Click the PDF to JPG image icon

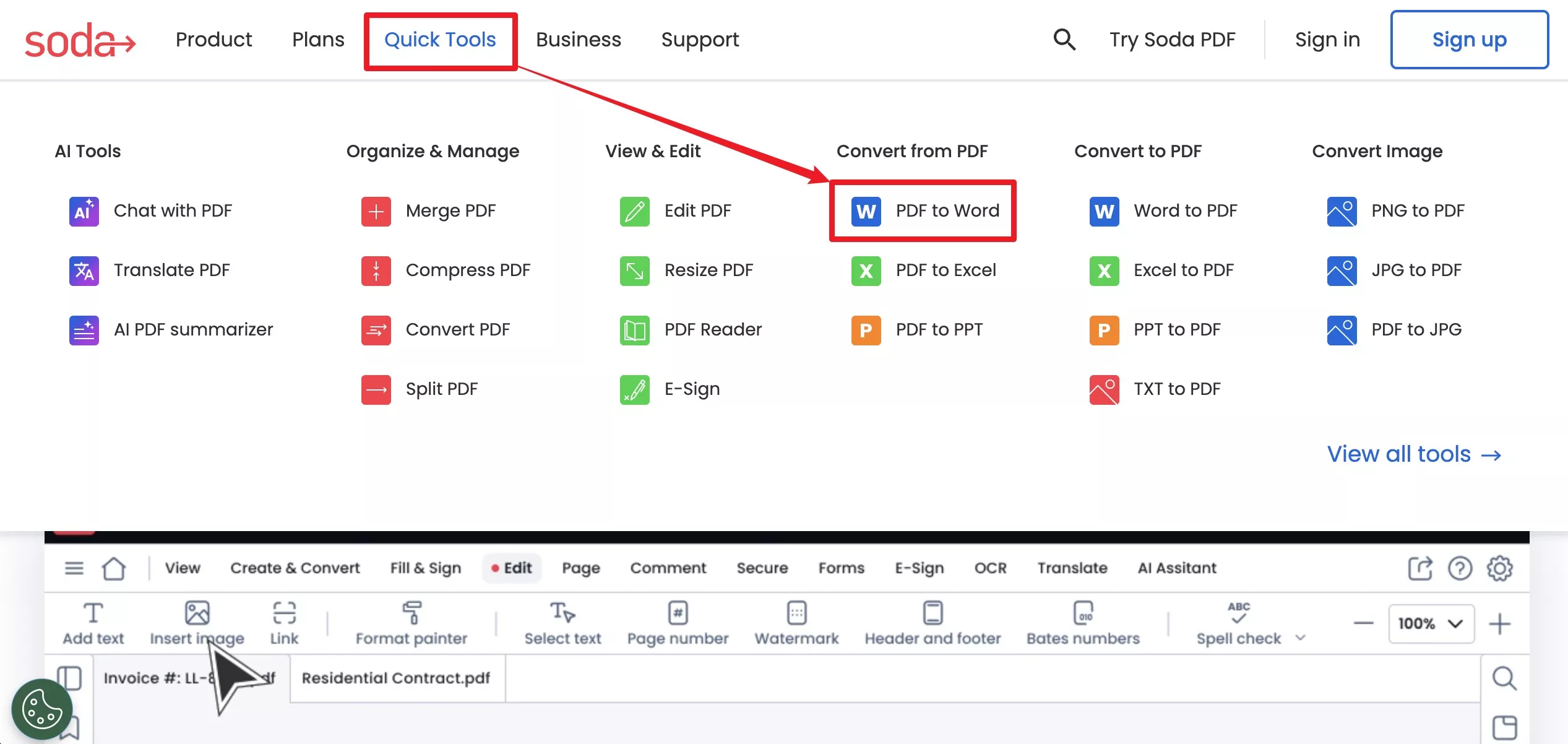[x=1342, y=330]
